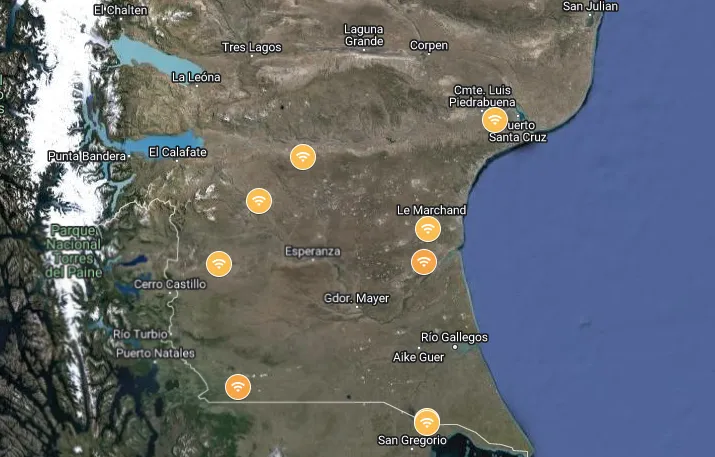Viewport: 715px width, 457px height.
Task: Select the Wi-Fi marker northeast of Gdor. Mayer
Action: click(x=424, y=262)
